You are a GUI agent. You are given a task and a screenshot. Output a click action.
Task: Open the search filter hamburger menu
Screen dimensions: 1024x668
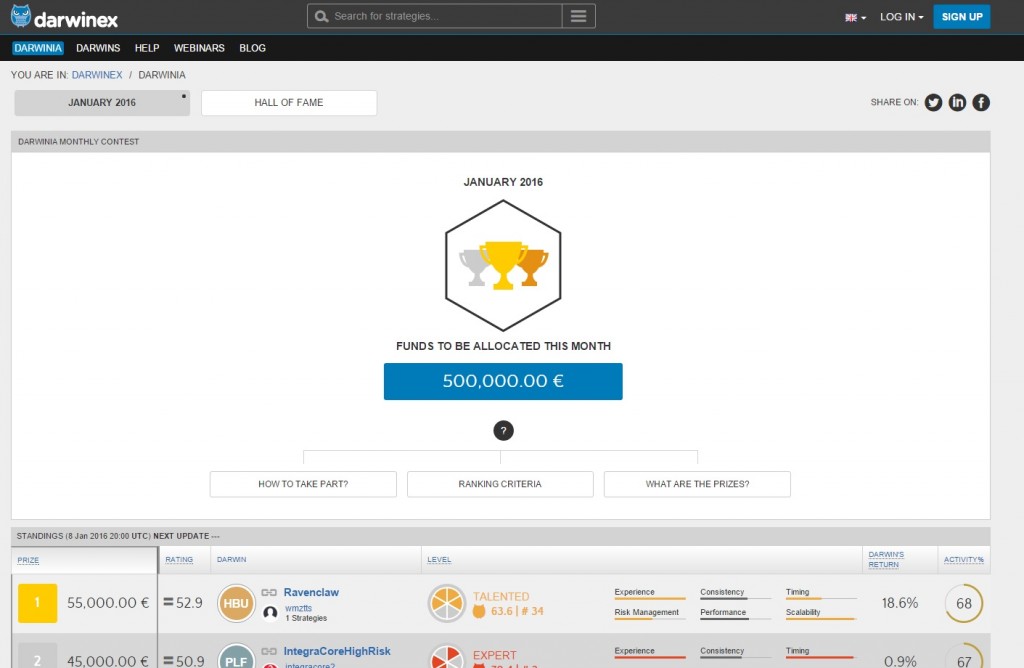578,16
